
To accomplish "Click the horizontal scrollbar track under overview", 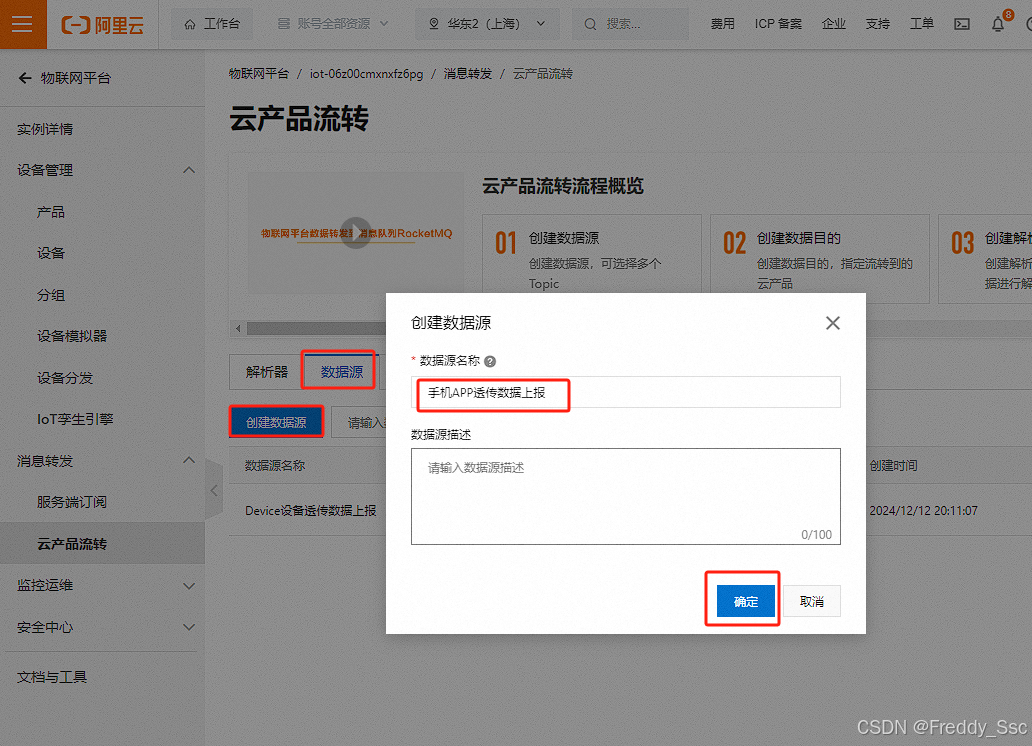I will point(632,328).
